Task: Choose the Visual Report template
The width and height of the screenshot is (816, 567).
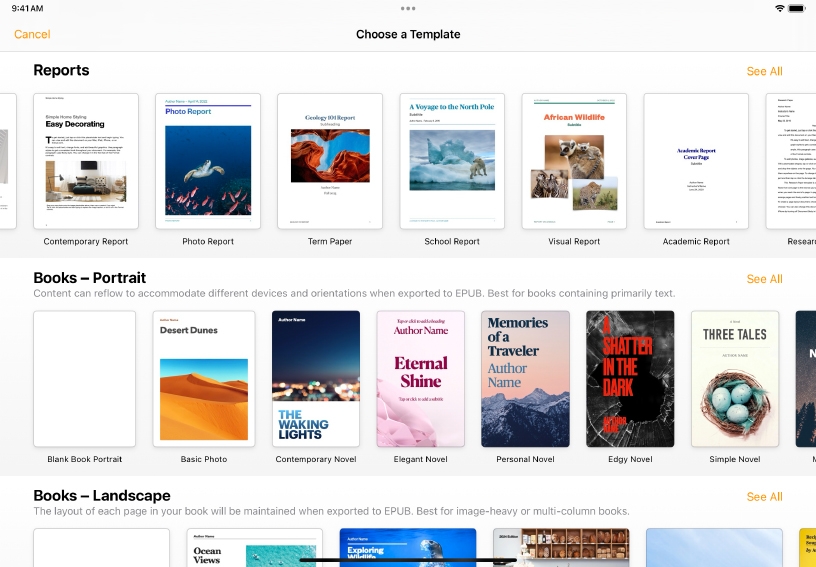Action: pyautogui.click(x=574, y=161)
